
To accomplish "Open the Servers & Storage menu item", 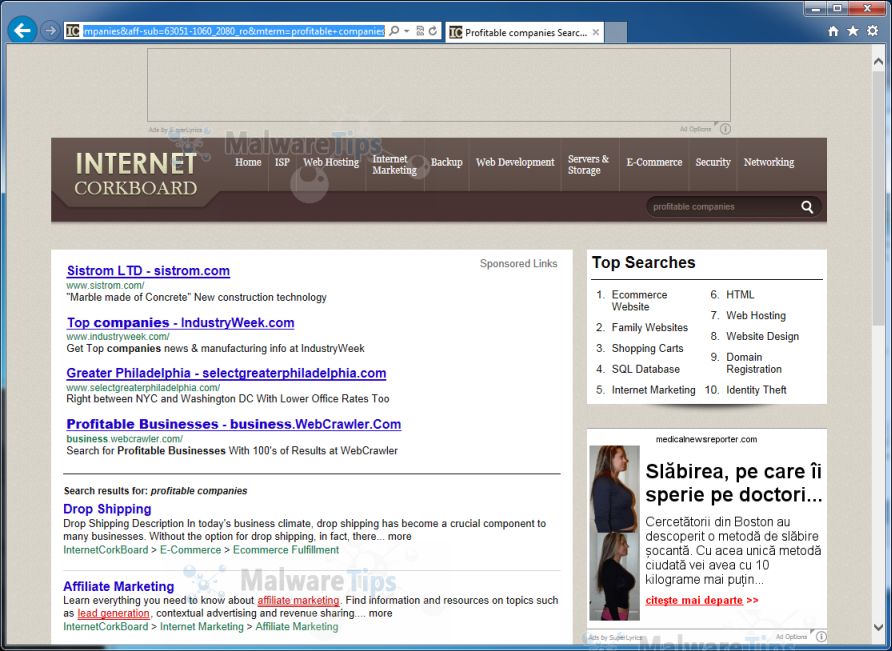I will tap(588, 164).
